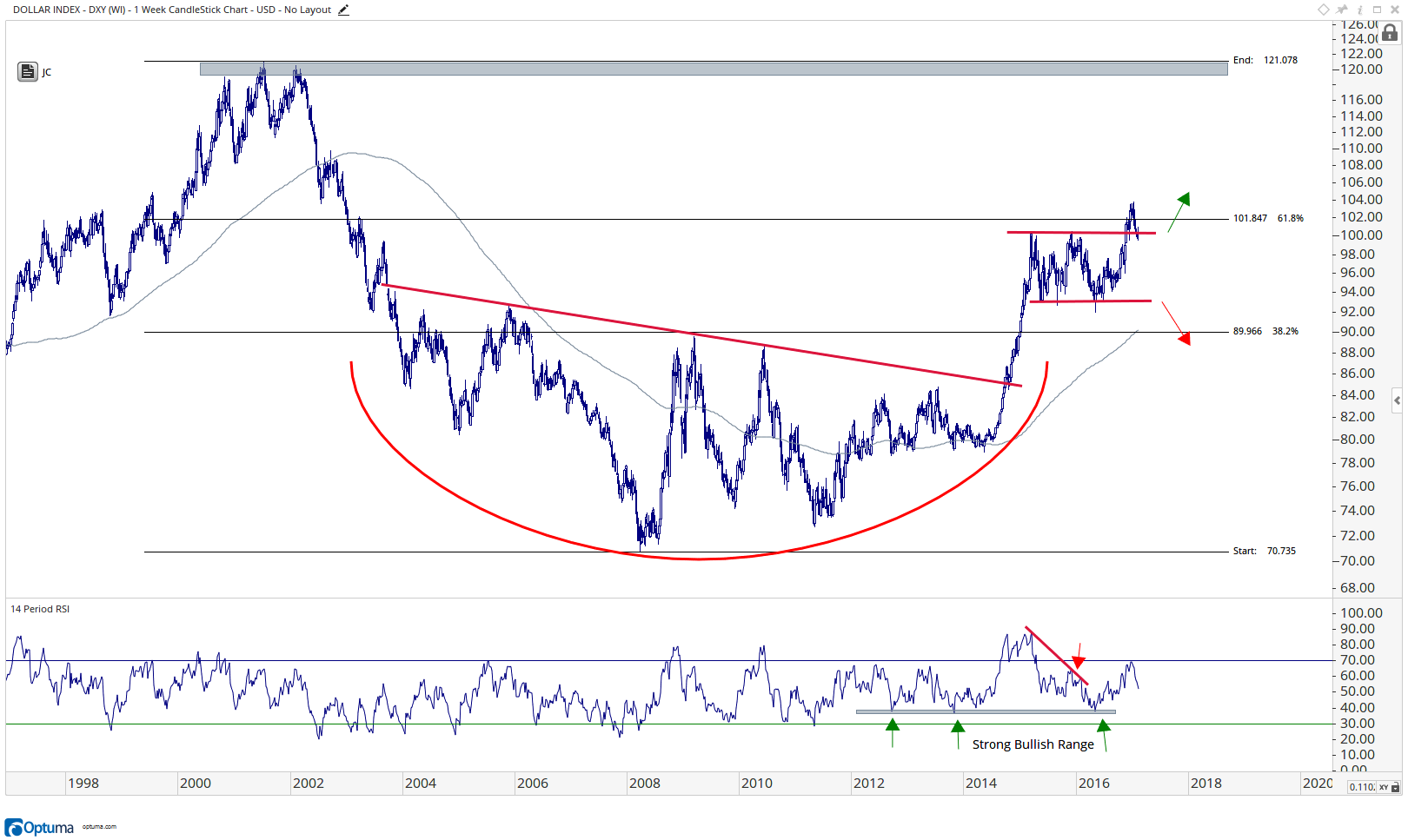Select the '14 Period RSI' indicator label
The height and width of the screenshot is (840, 1408).
pyautogui.click(x=40, y=609)
